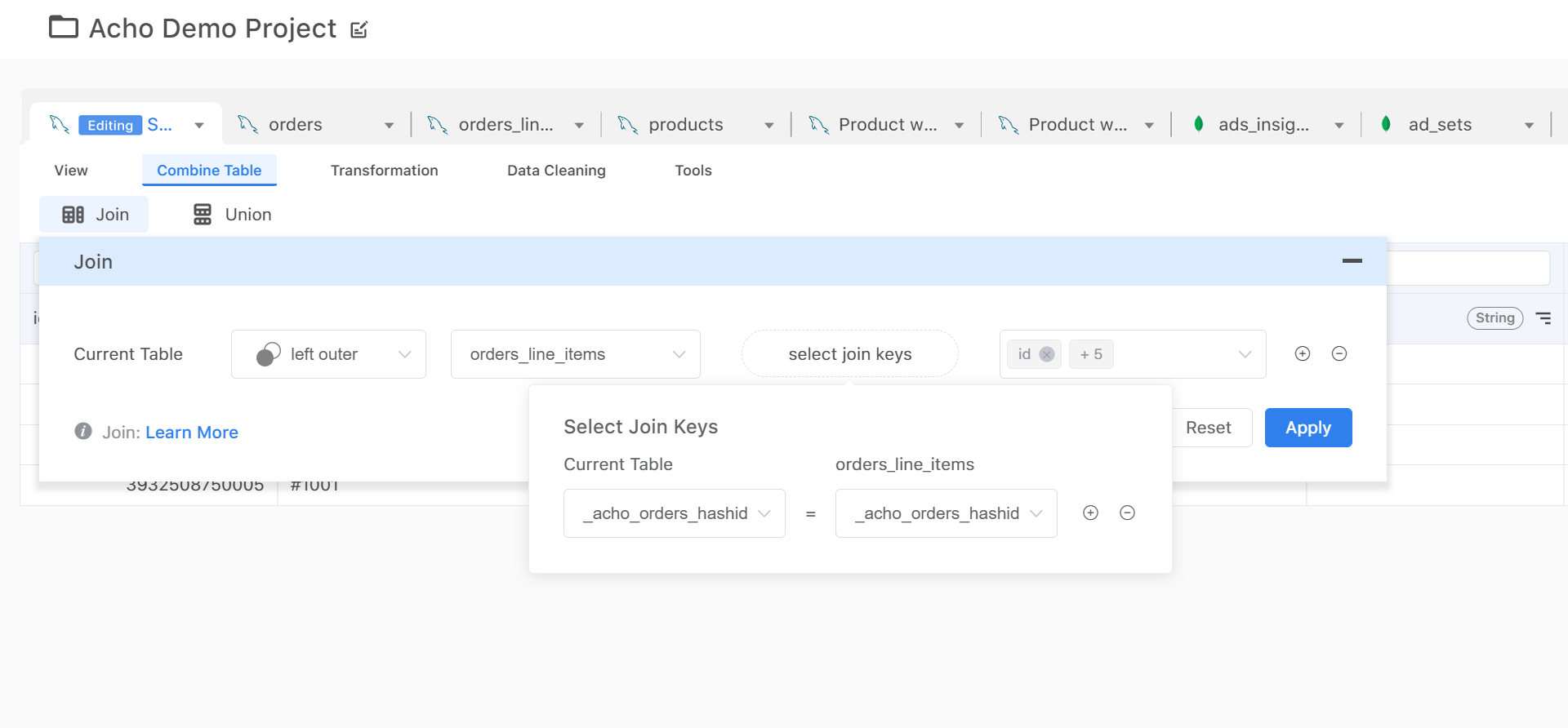Open the ad_sets table tab
1568x728 pixels.
point(1440,125)
